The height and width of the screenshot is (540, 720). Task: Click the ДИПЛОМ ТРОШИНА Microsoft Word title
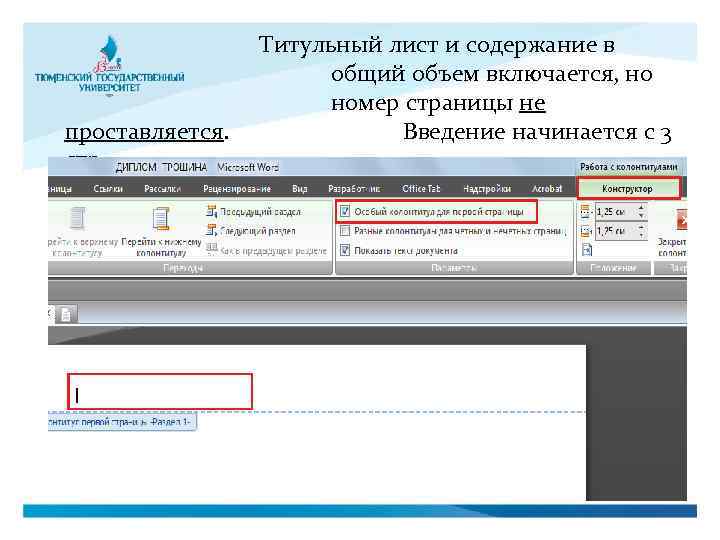coord(197,167)
